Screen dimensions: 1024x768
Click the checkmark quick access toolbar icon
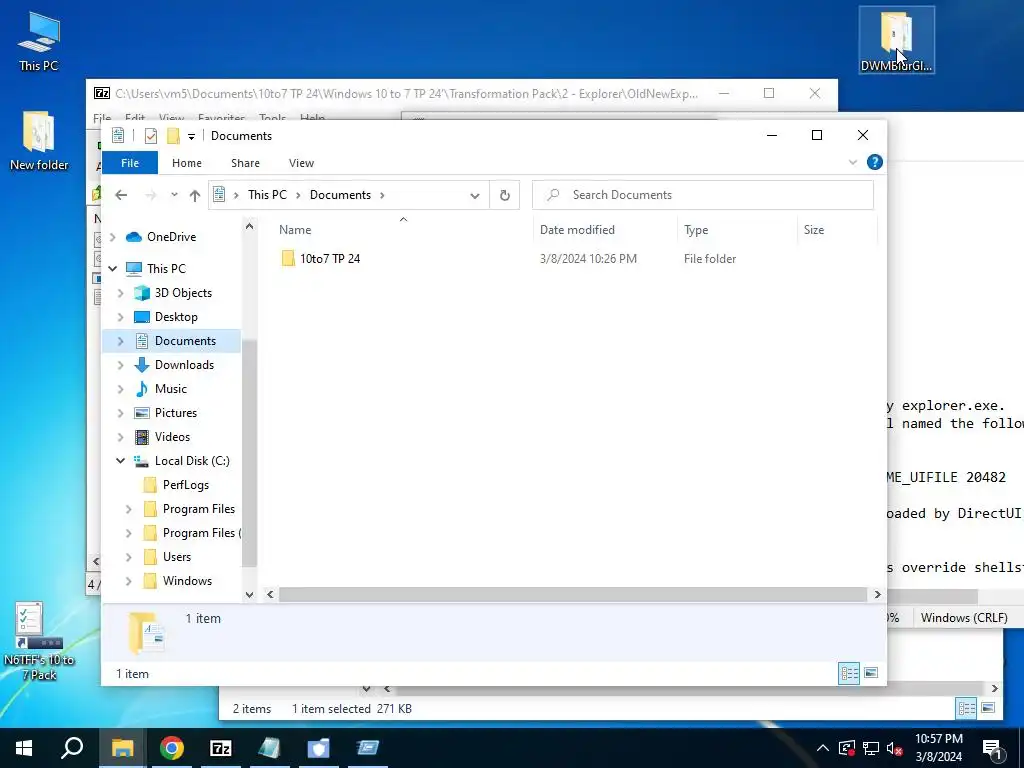[151, 136]
